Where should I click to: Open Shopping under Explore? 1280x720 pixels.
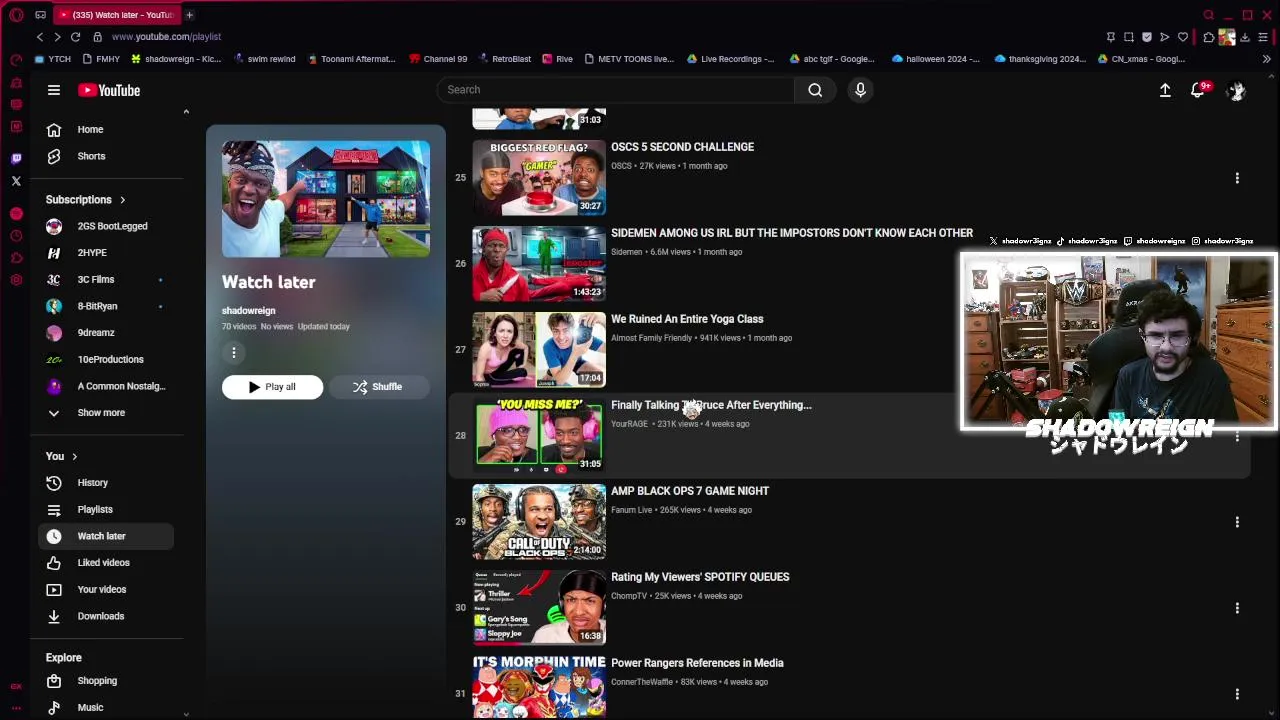[x=106, y=681]
